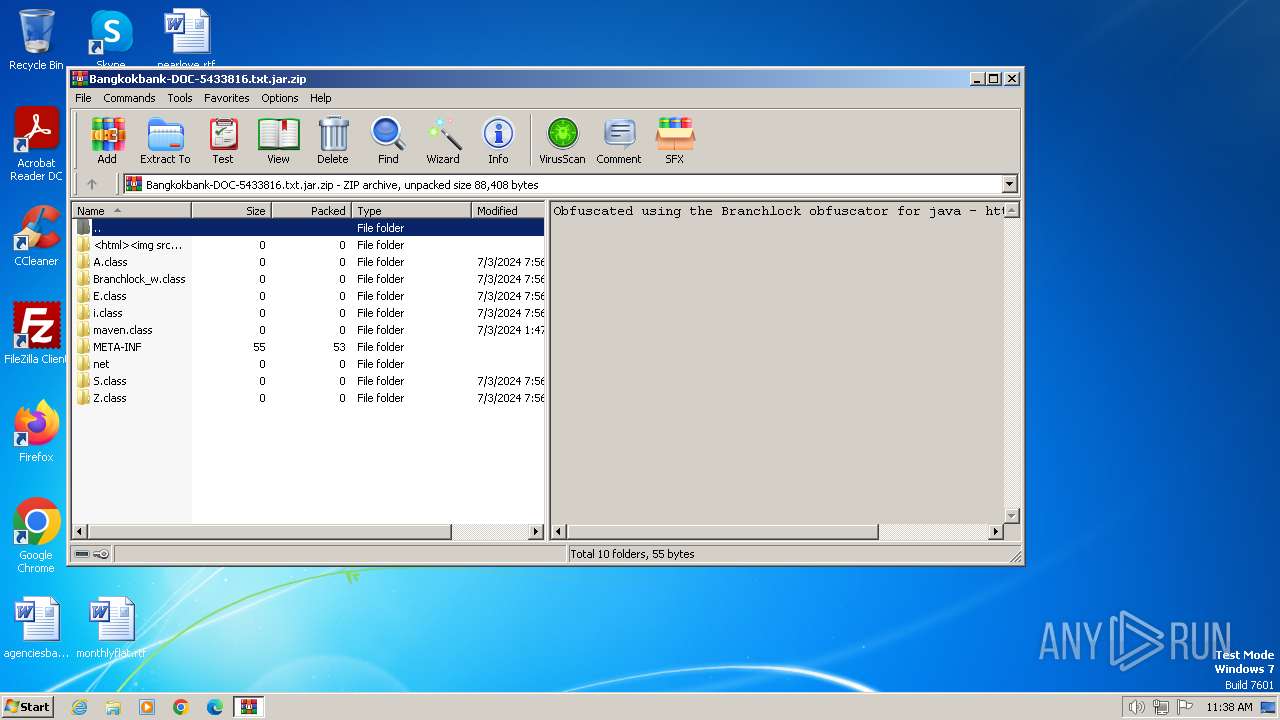
Task: Select the i.class folder
Action: pyautogui.click(x=308, y=313)
